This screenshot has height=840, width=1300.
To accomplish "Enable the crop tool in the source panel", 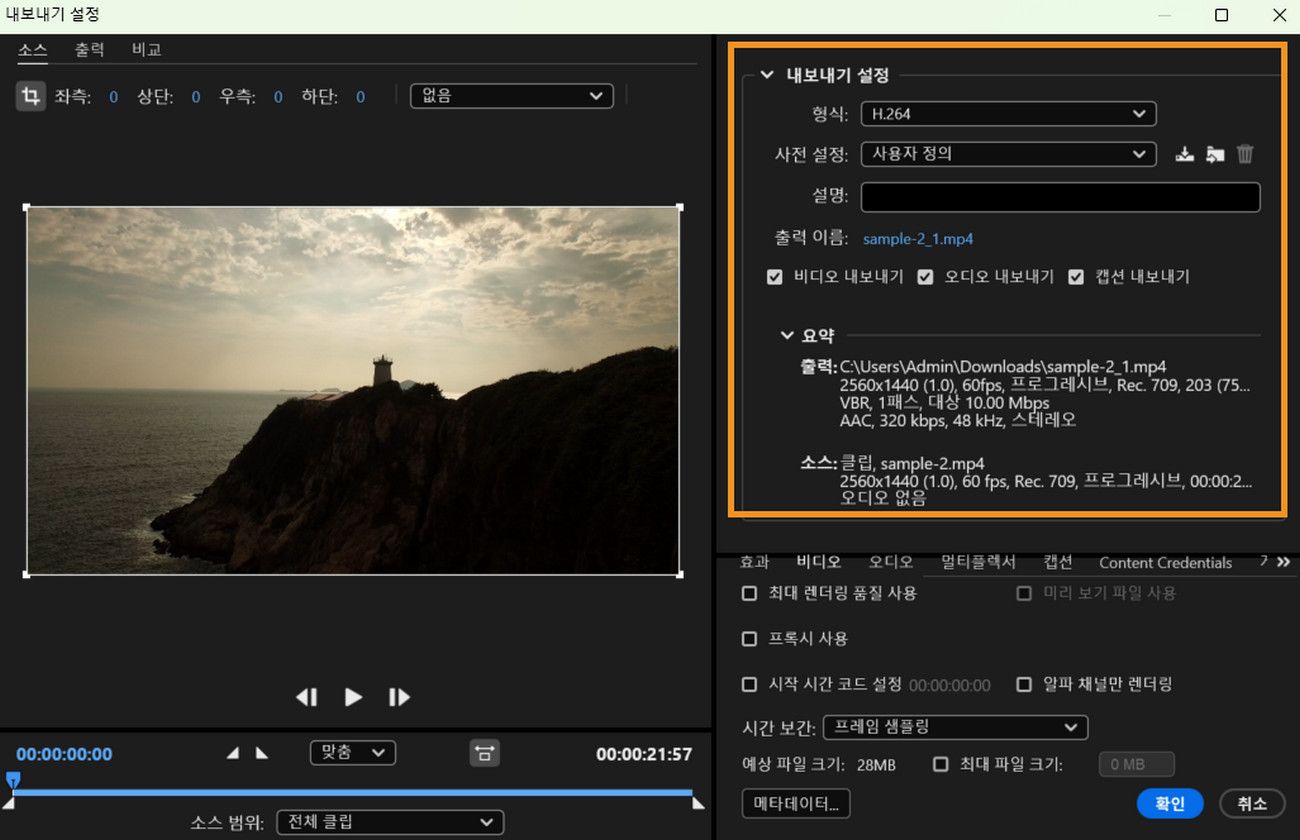I will [x=32, y=96].
